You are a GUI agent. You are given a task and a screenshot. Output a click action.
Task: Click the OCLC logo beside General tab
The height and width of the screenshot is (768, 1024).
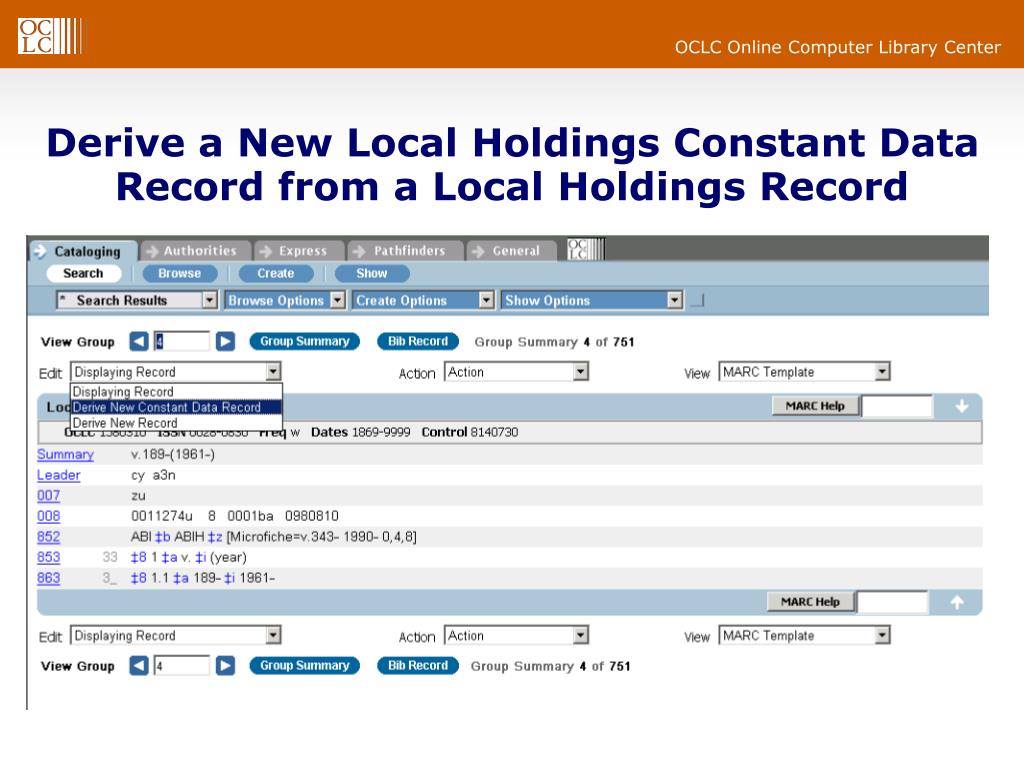pyautogui.click(x=586, y=249)
